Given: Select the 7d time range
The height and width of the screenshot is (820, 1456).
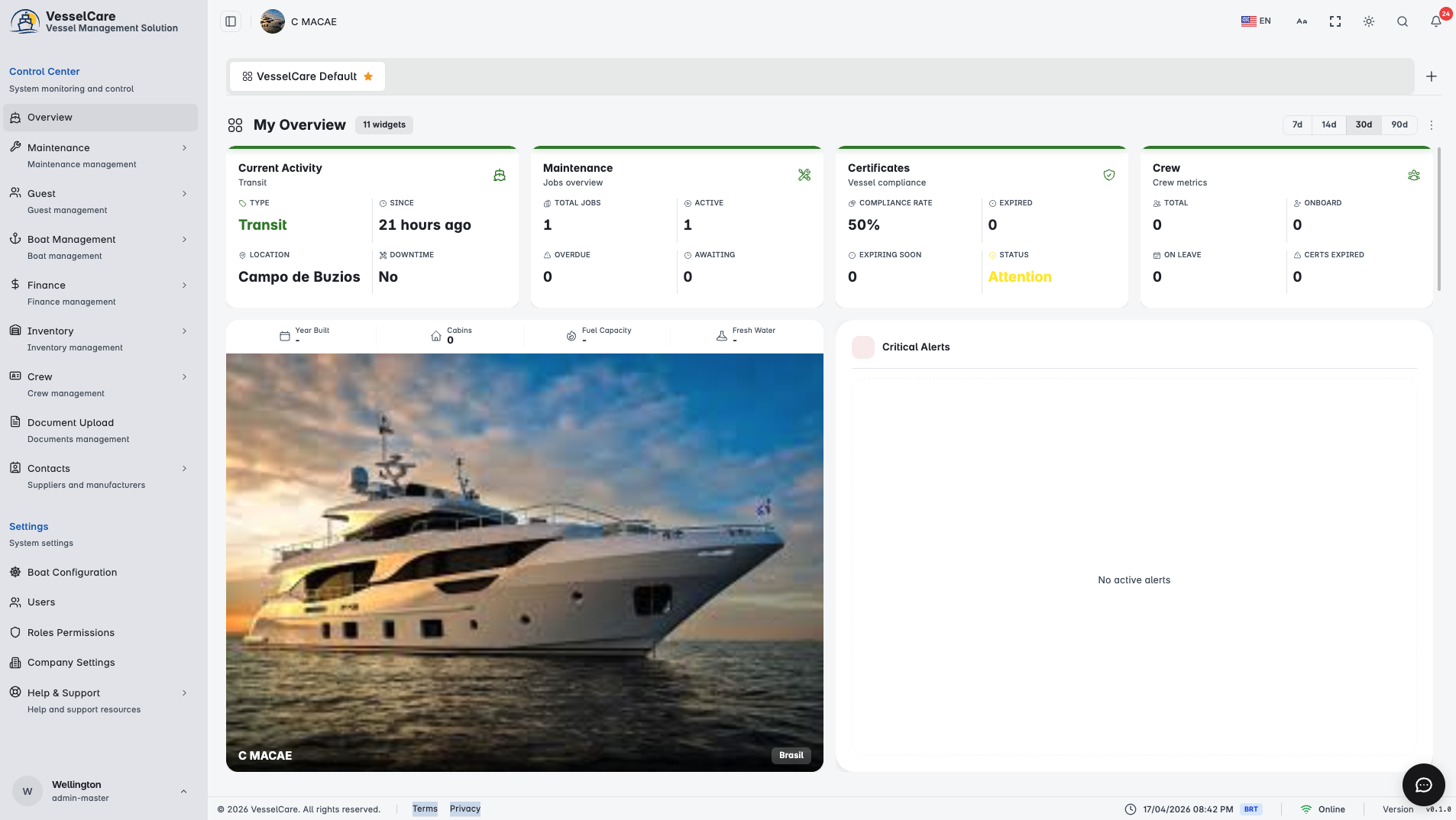Looking at the screenshot, I should tap(1297, 124).
